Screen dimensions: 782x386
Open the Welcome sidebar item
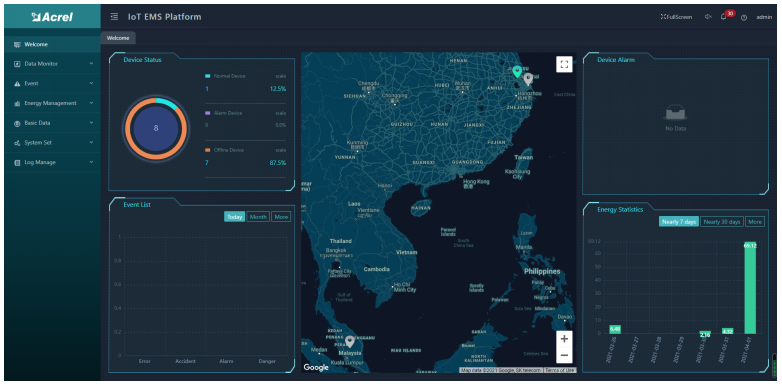click(52, 44)
